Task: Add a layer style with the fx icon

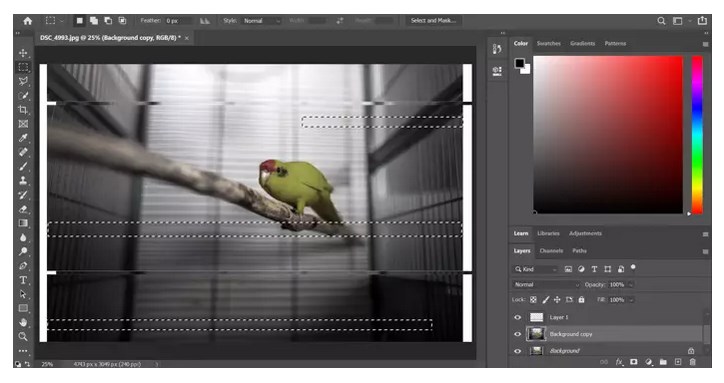Action: pyautogui.click(x=619, y=362)
